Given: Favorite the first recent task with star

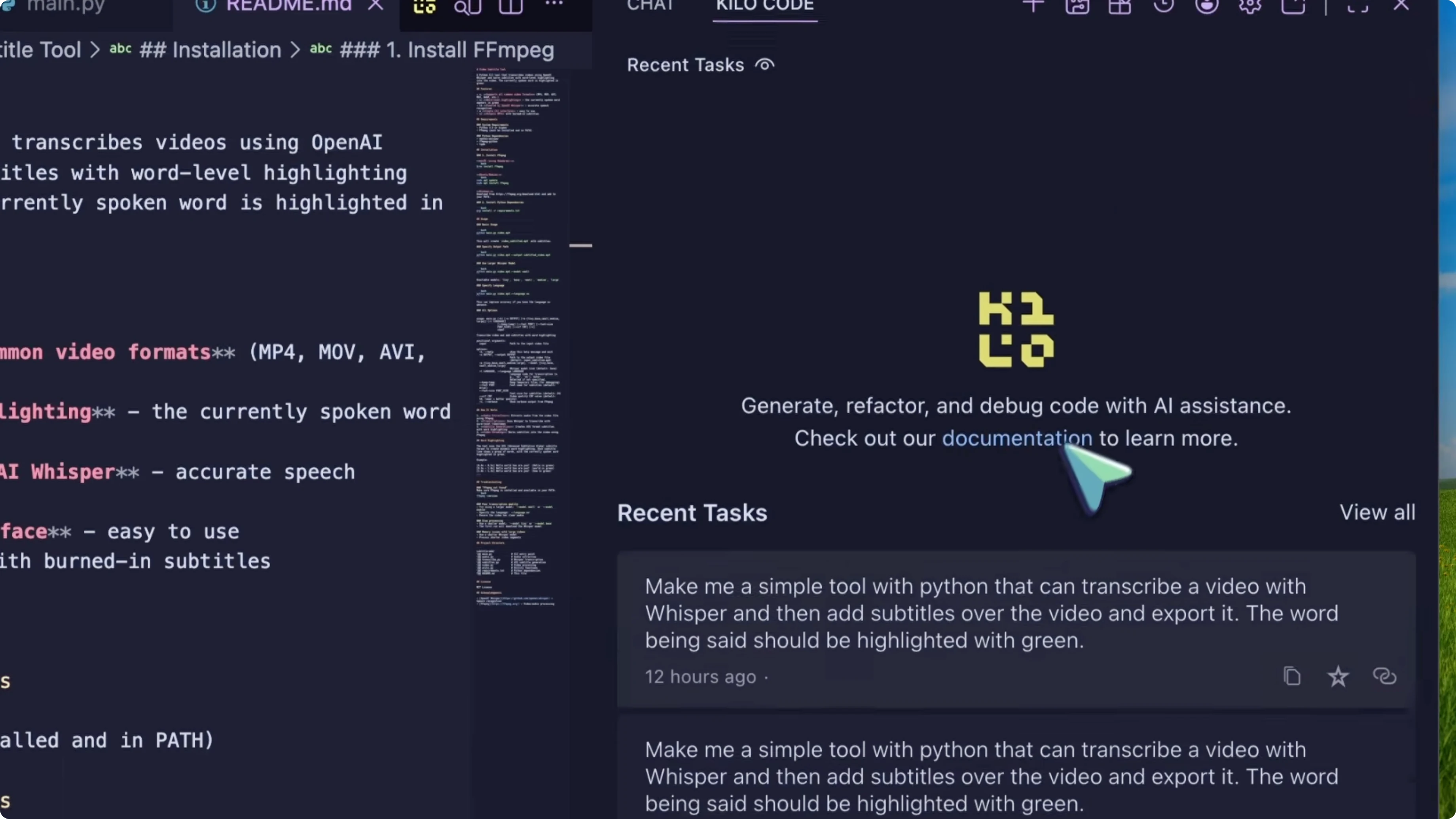Looking at the screenshot, I should click(x=1338, y=677).
